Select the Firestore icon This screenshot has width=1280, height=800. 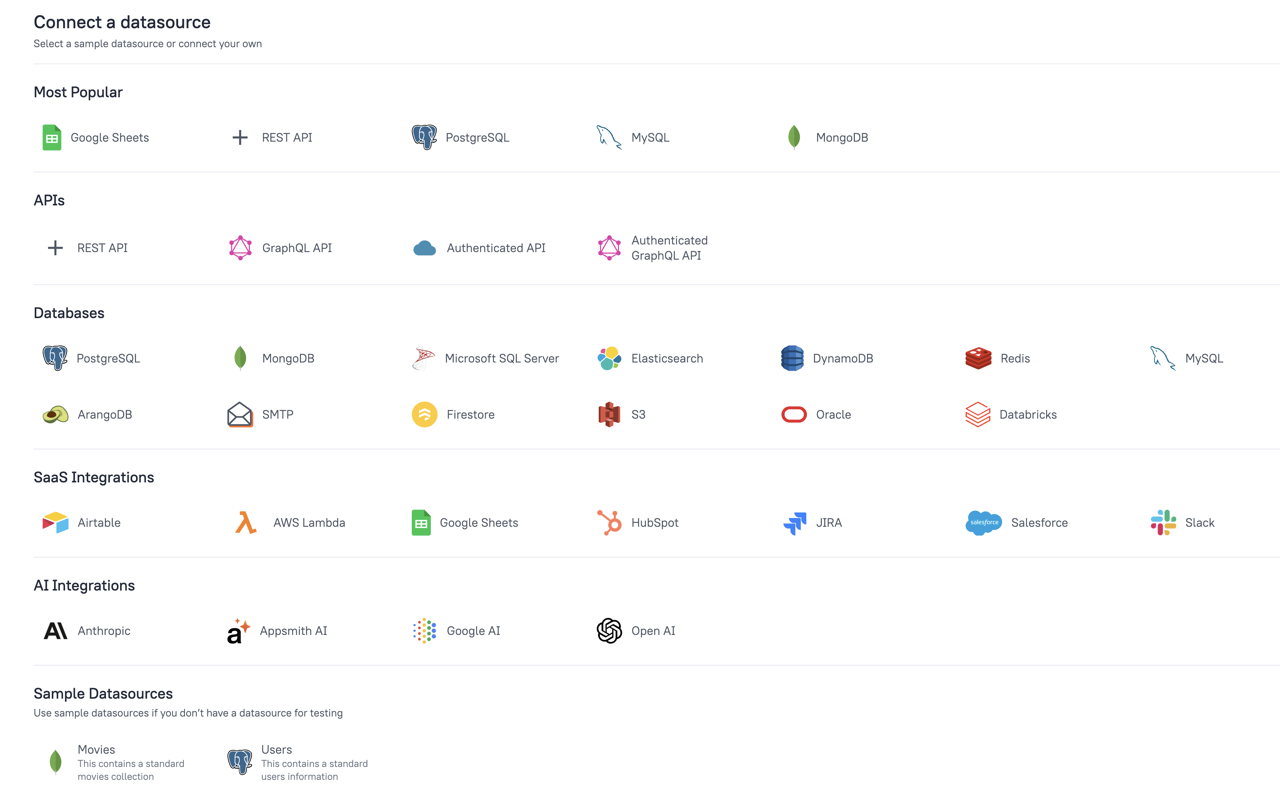pos(424,414)
